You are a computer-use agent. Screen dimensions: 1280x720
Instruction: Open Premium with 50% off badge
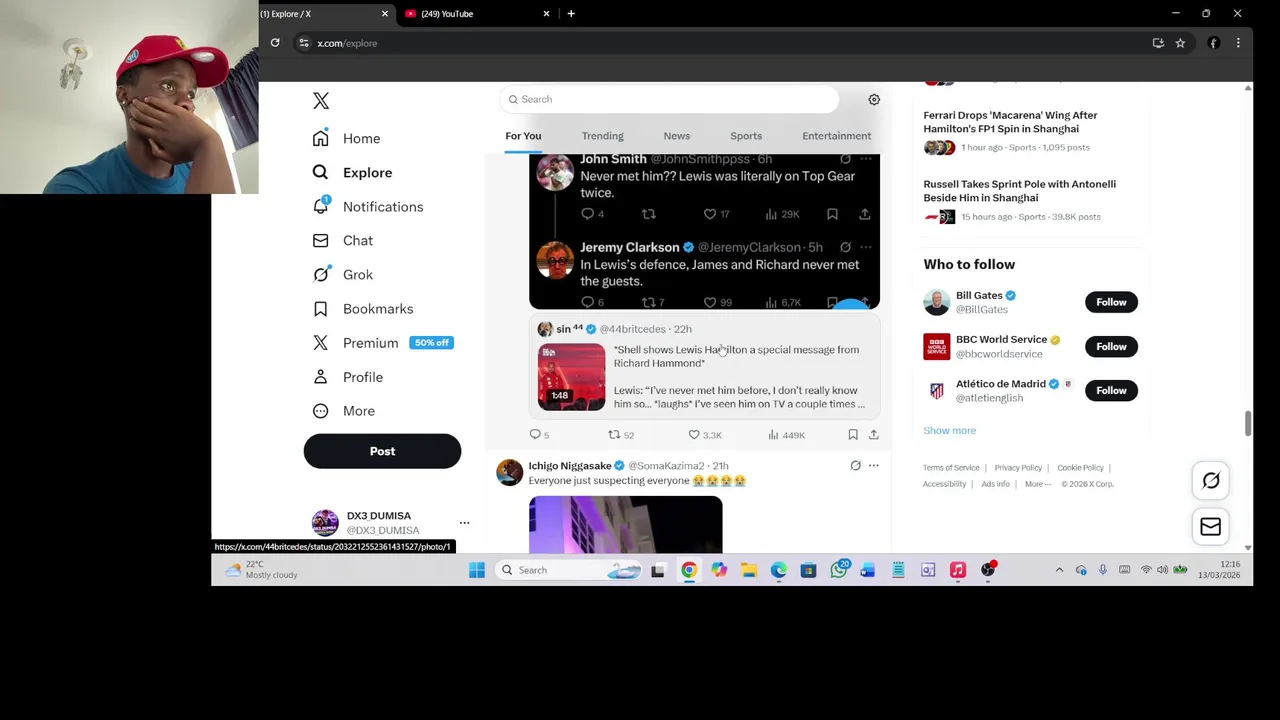(383, 343)
